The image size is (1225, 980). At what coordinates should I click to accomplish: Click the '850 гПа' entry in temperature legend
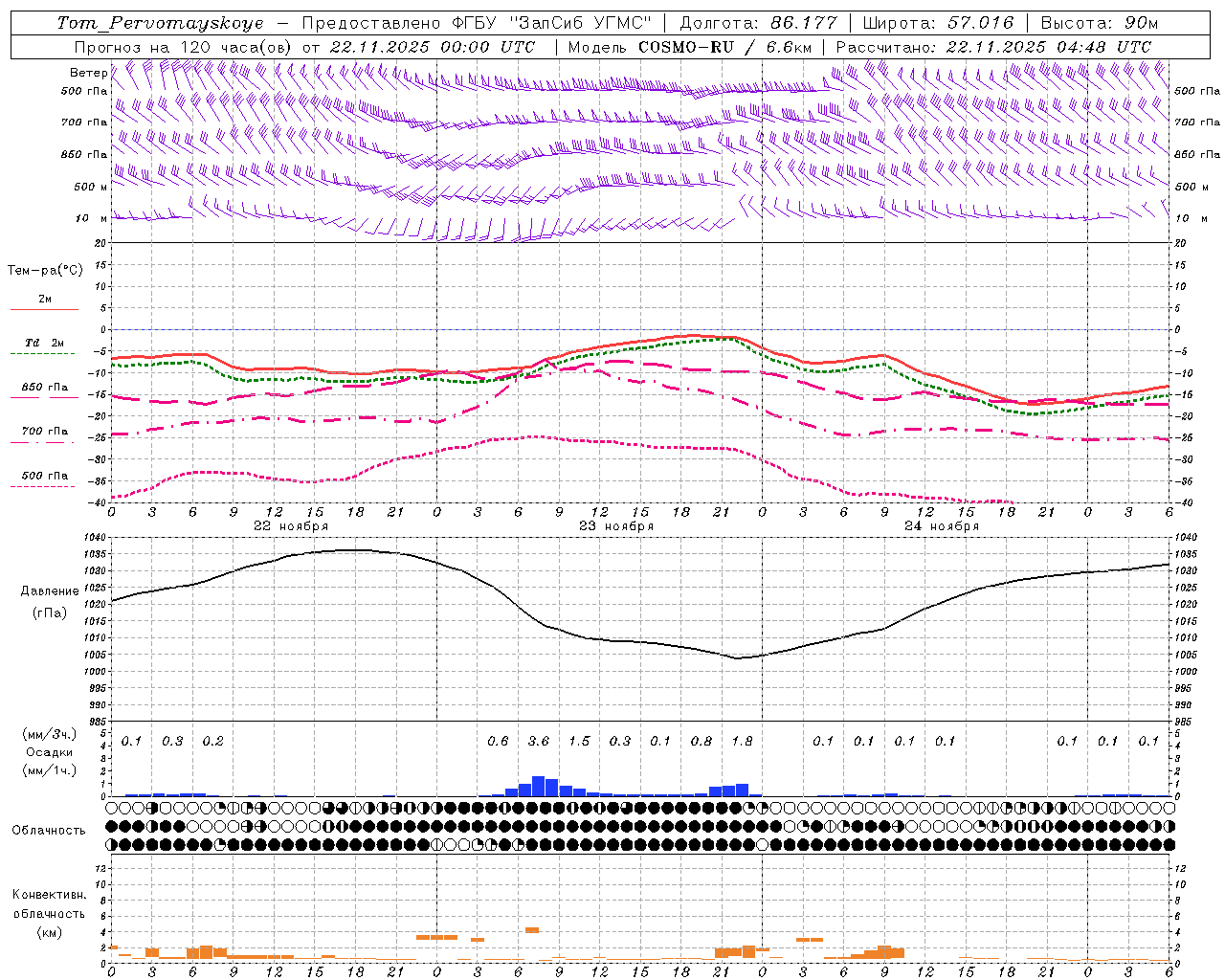coord(45,388)
